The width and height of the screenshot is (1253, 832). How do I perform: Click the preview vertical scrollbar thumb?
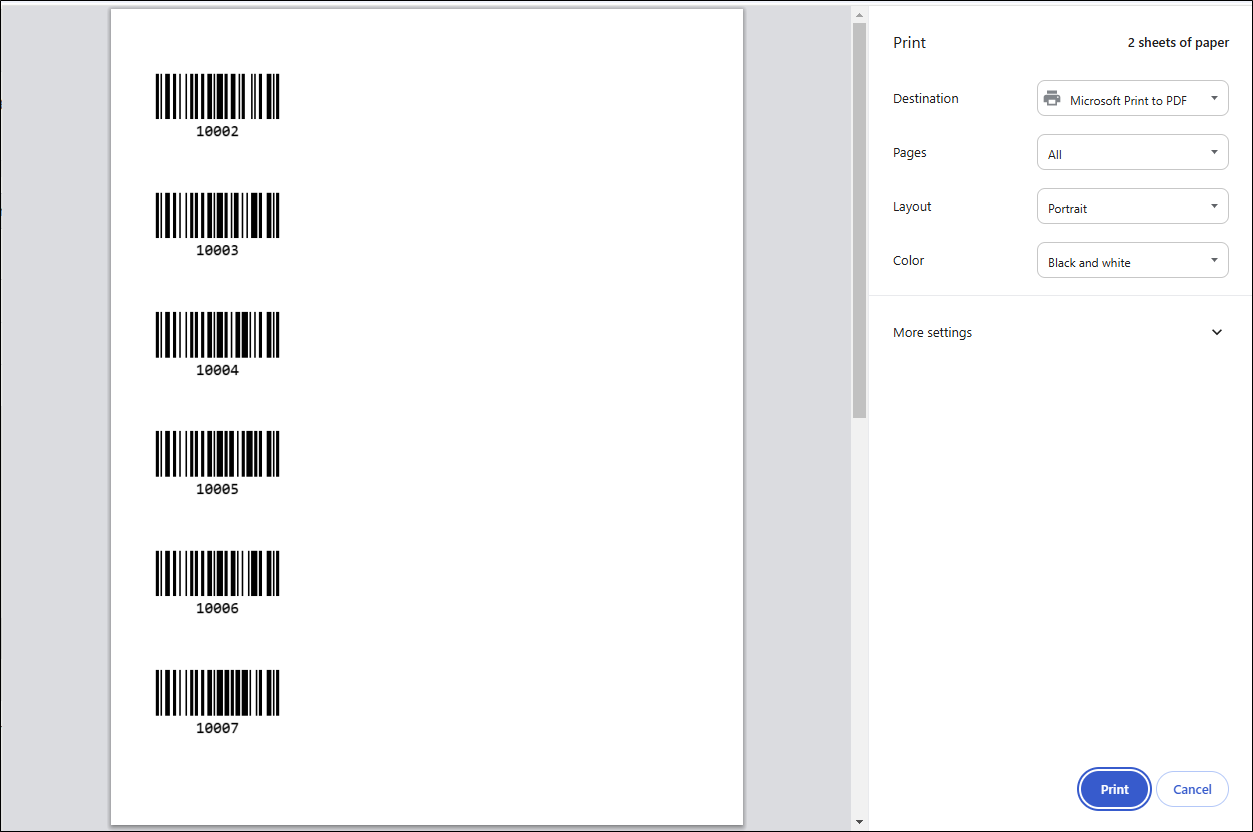(859, 220)
